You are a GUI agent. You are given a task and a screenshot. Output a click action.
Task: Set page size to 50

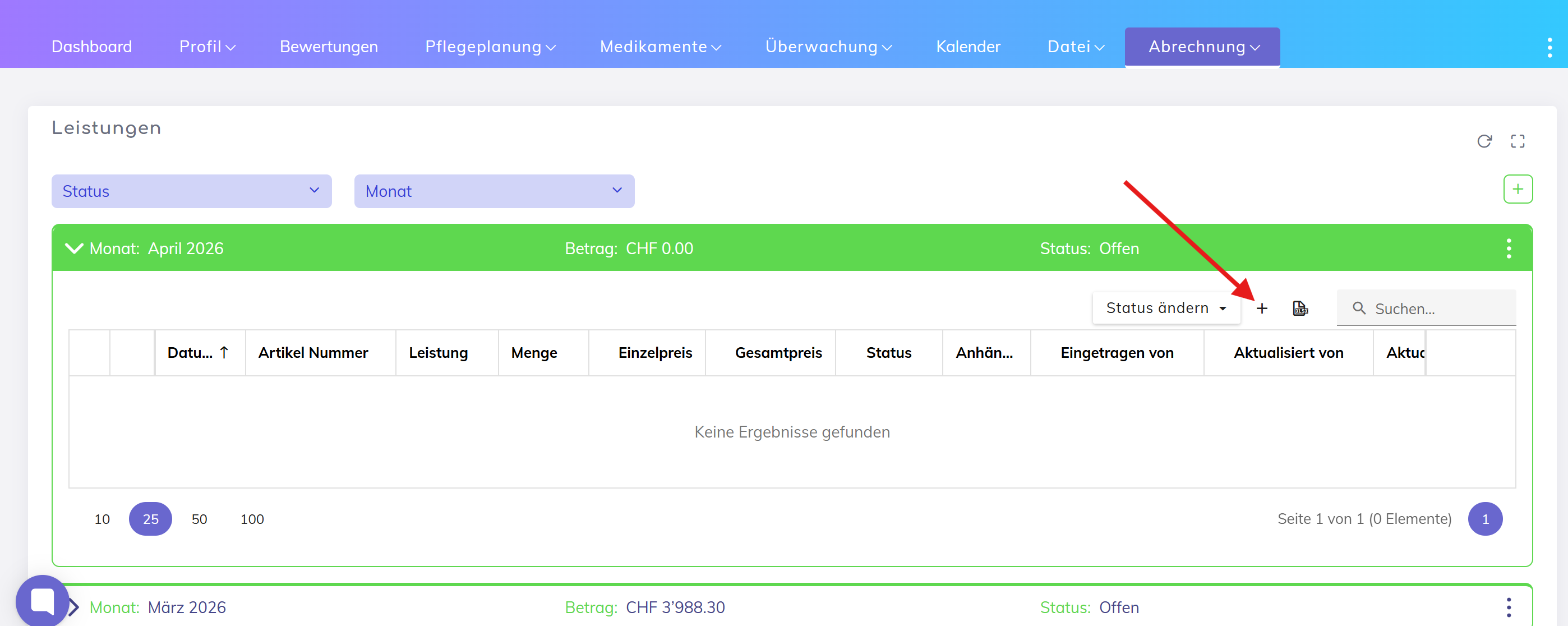click(x=199, y=519)
